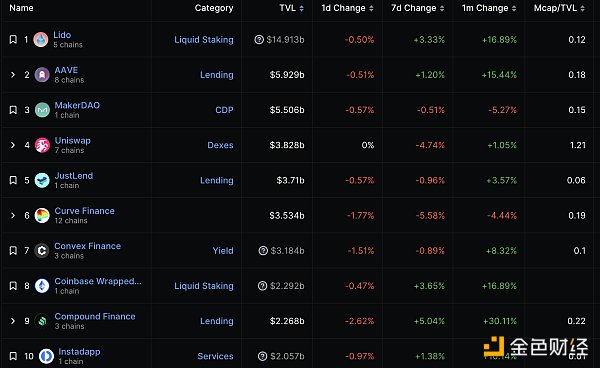The width and height of the screenshot is (600, 368).
Task: Open the Compound Finance protocol link
Action: click(95, 316)
